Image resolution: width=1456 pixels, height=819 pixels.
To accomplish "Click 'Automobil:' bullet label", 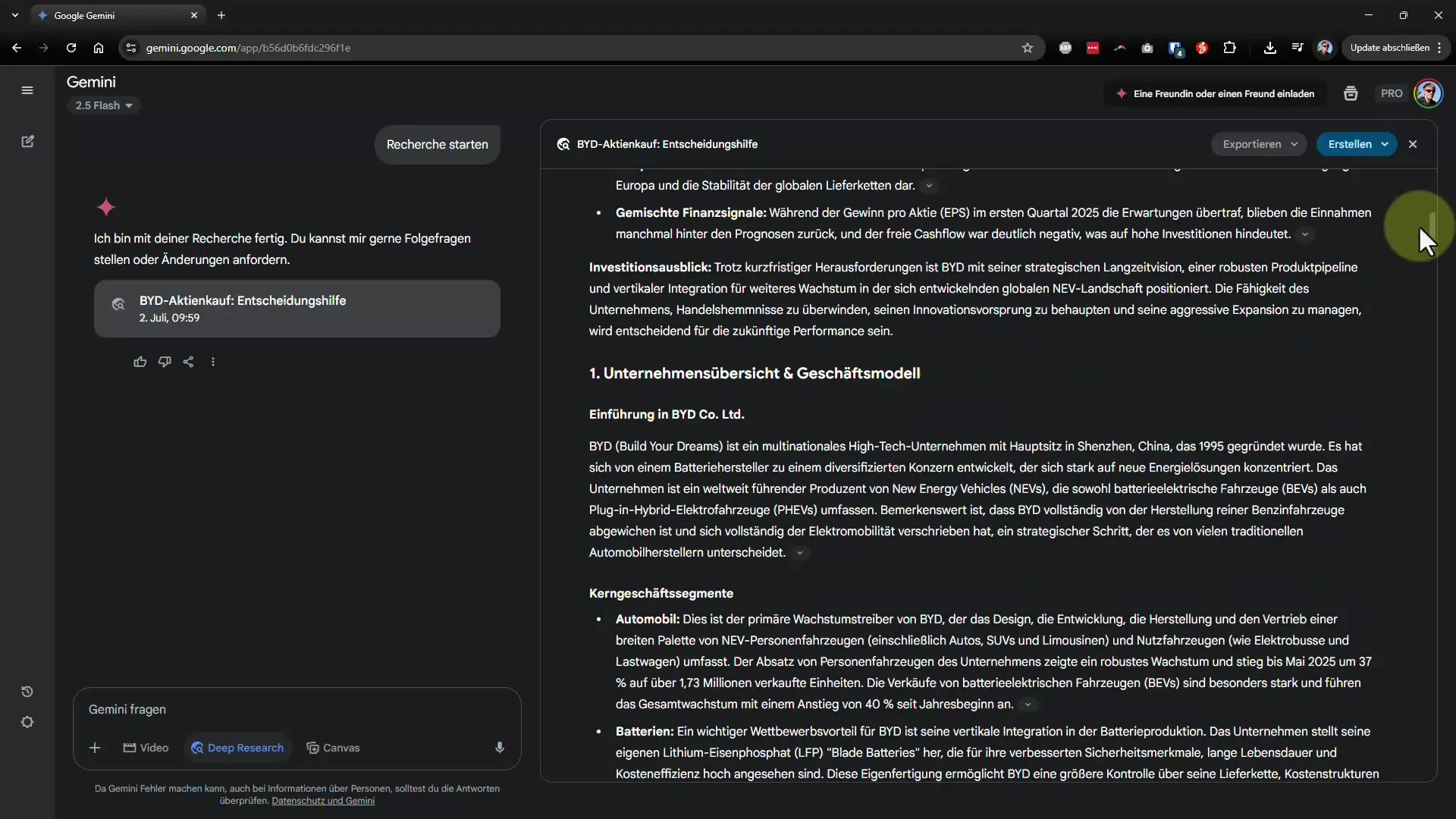I will tap(648, 620).
